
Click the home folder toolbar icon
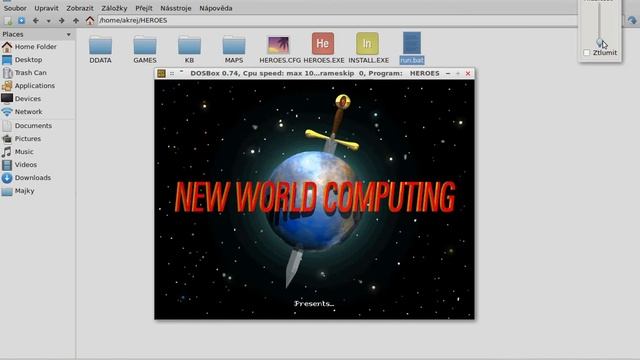tap(90, 20)
